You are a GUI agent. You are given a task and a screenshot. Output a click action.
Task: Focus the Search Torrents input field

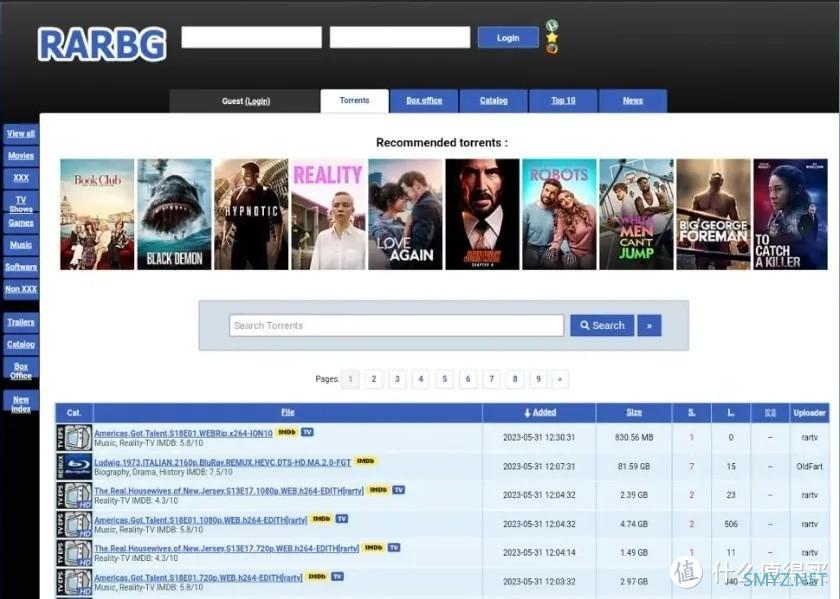pos(396,325)
